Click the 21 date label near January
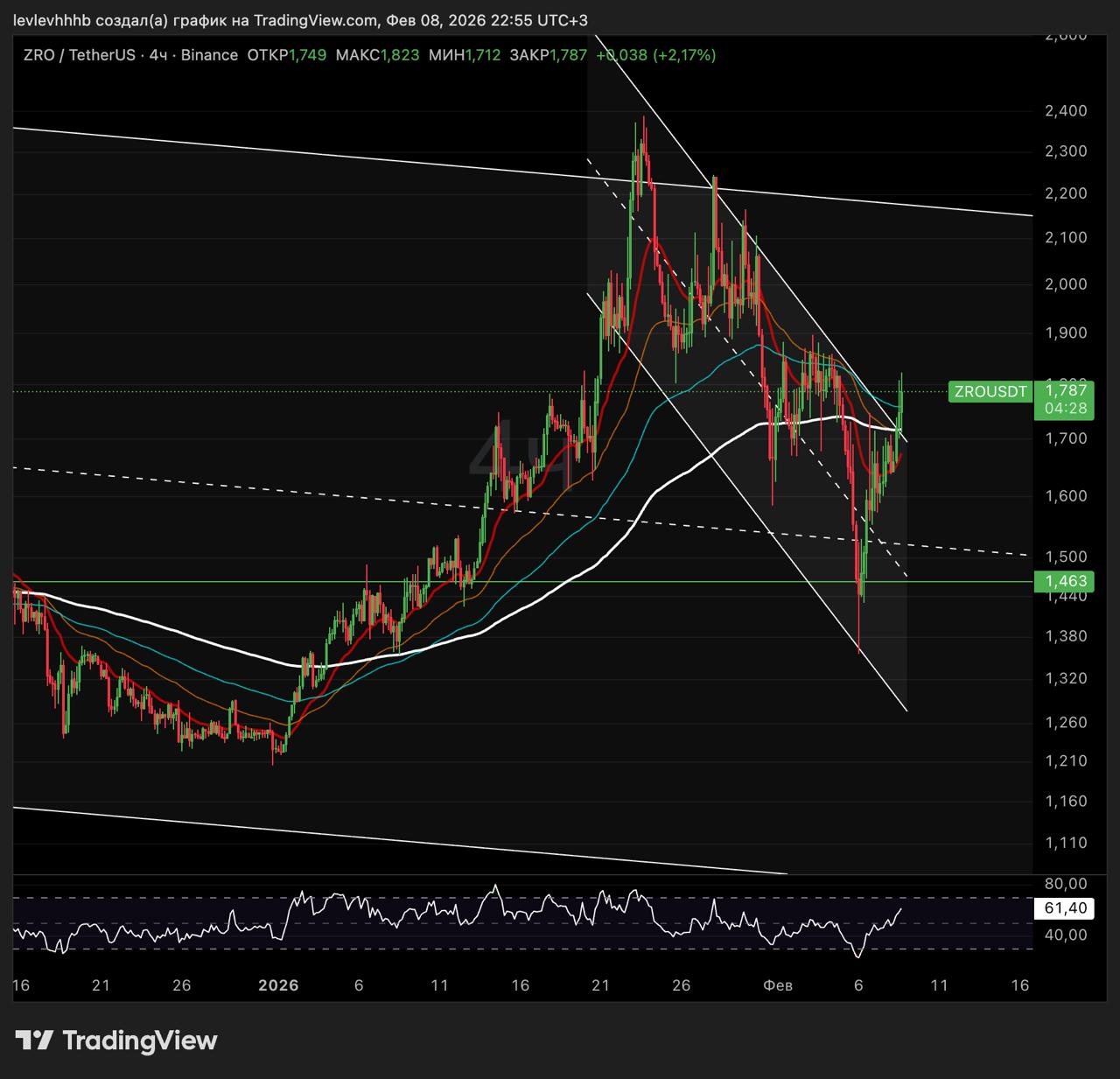Screen dimensions: 1120x1079 [x=600, y=985]
